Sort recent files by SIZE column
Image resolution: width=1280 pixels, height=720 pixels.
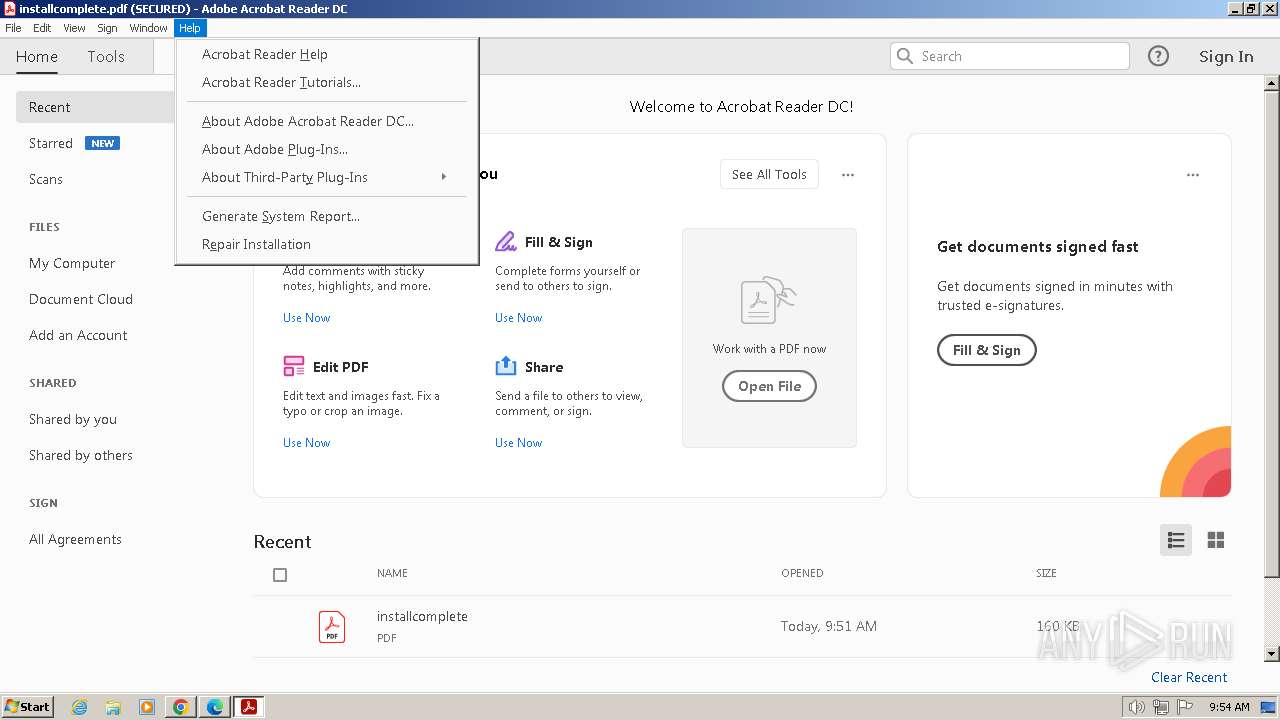click(1046, 573)
